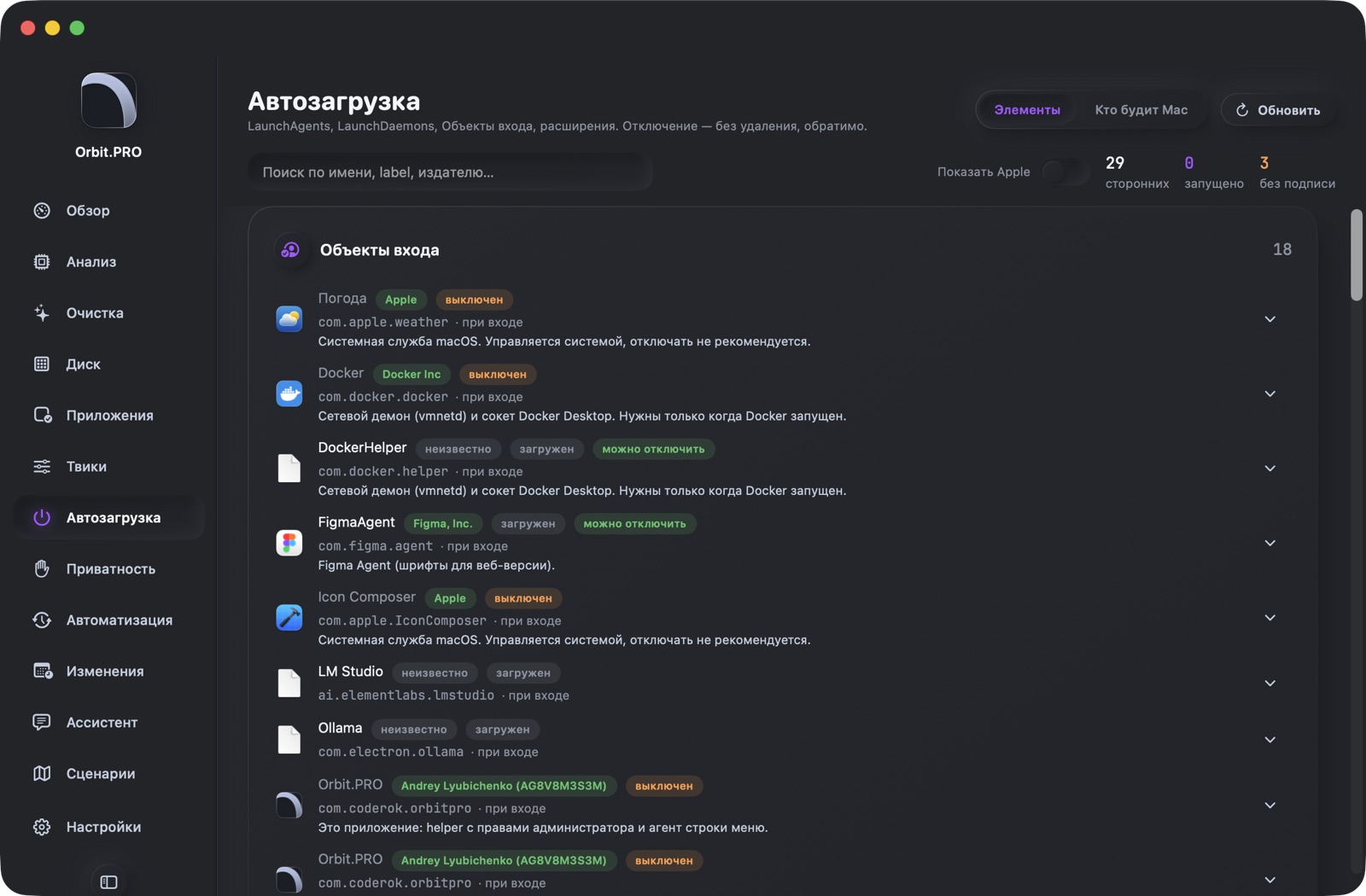Click the com.docker.helper label text
The image size is (1366, 896).
[x=383, y=472]
